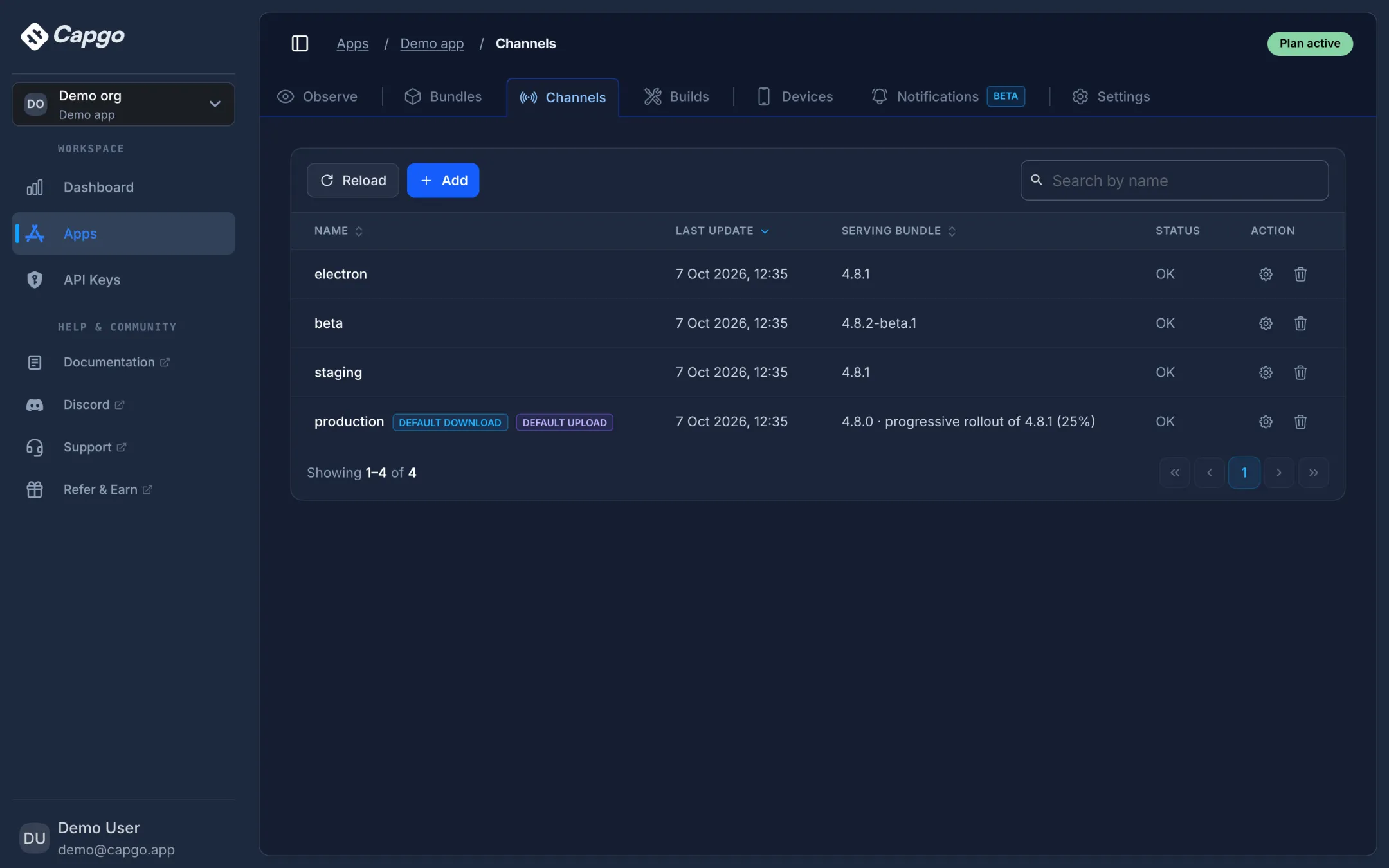Go to last page of results

tap(1314, 473)
